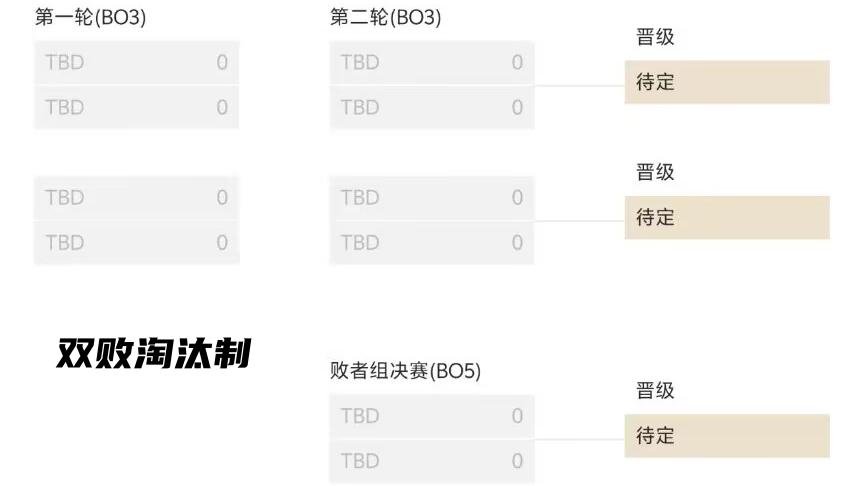Select bottom TBD team in first 第一轮 match

point(136,107)
